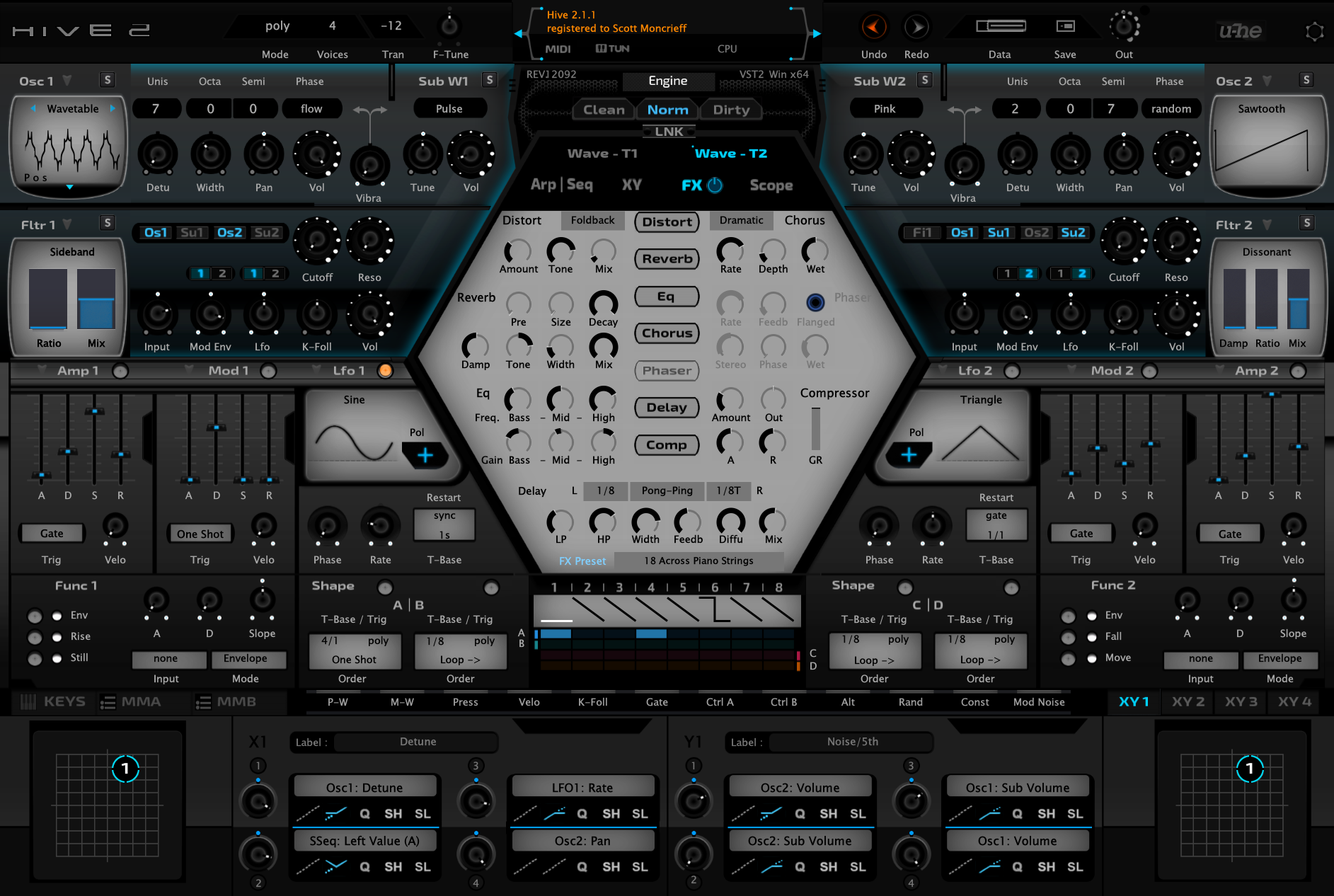Open the Data preset browser icon
This screenshot has width=1334, height=896.
point(1001,26)
